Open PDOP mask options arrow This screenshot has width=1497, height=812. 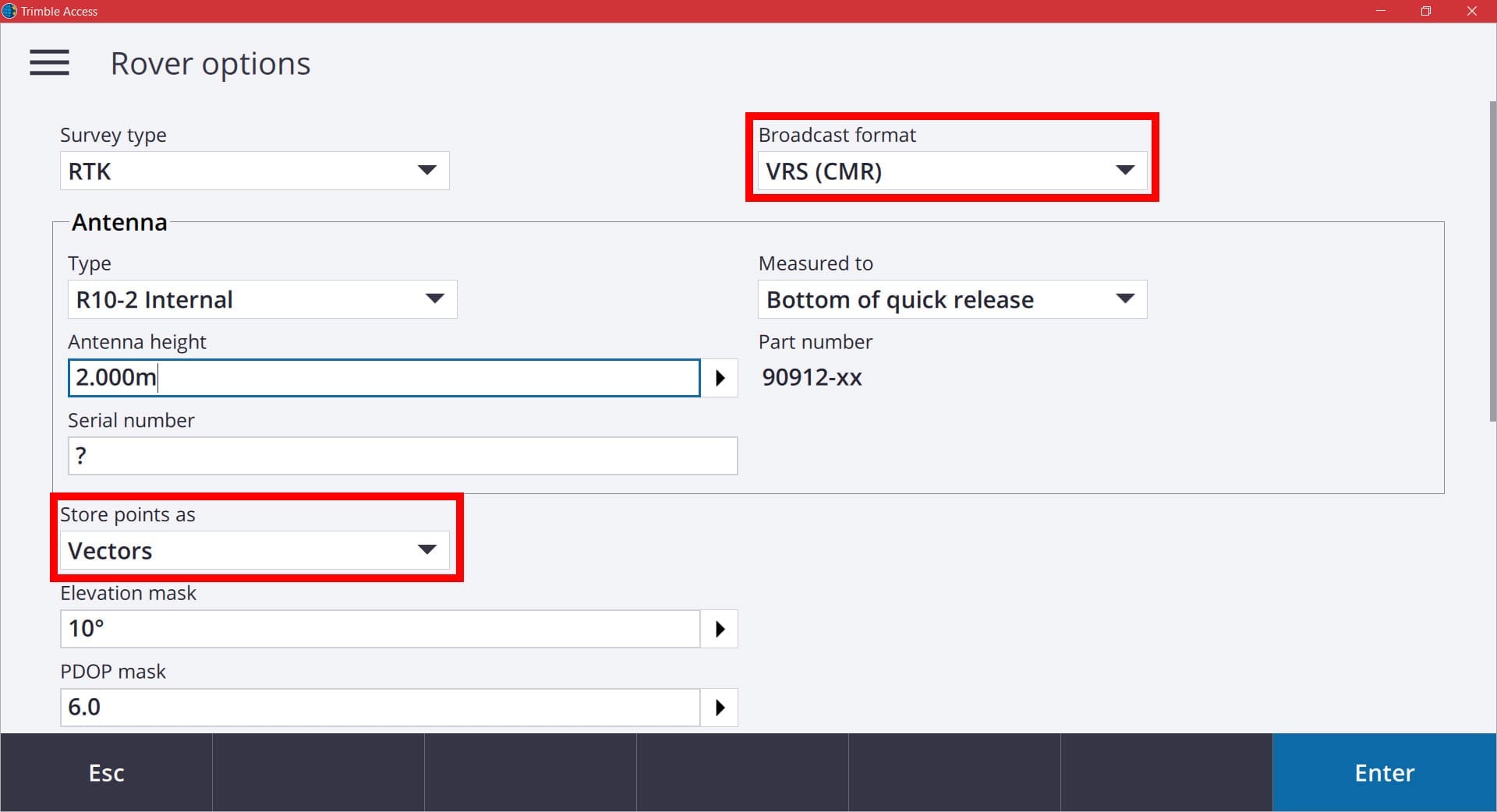pyautogui.click(x=720, y=708)
